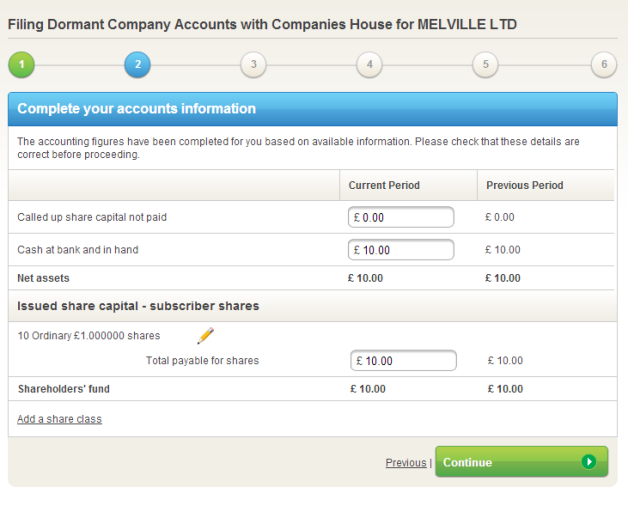The image size is (628, 524).
Task: Click the Current Period column header
Action: pyautogui.click(x=384, y=186)
